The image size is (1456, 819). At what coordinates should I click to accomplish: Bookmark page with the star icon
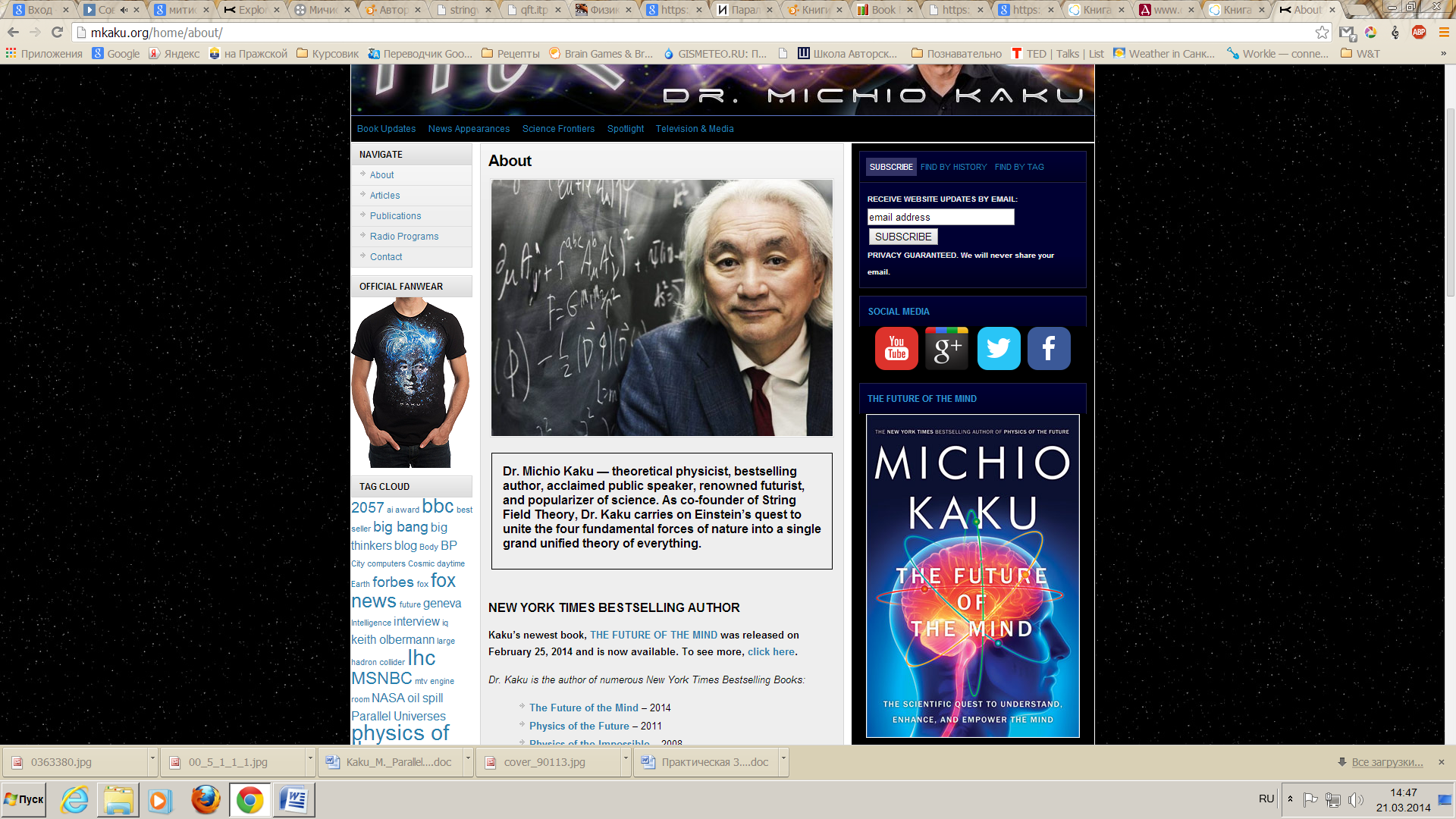coord(1322,32)
